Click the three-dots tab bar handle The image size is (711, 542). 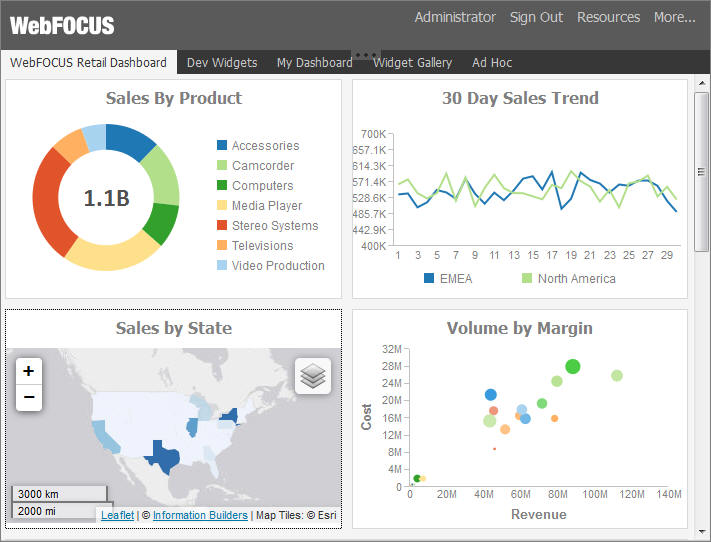[x=365, y=55]
